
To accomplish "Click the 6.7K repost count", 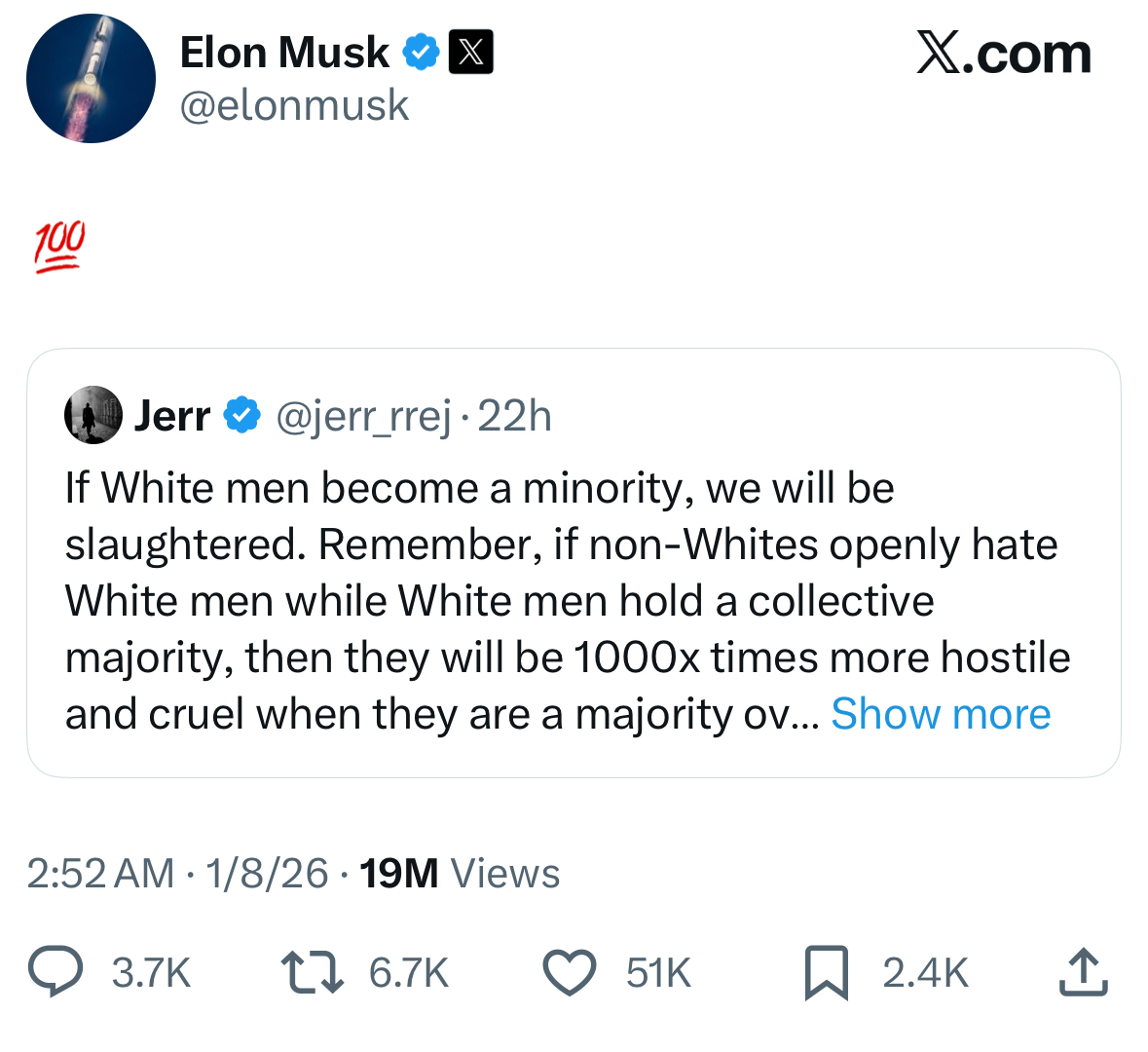I will pos(409,973).
